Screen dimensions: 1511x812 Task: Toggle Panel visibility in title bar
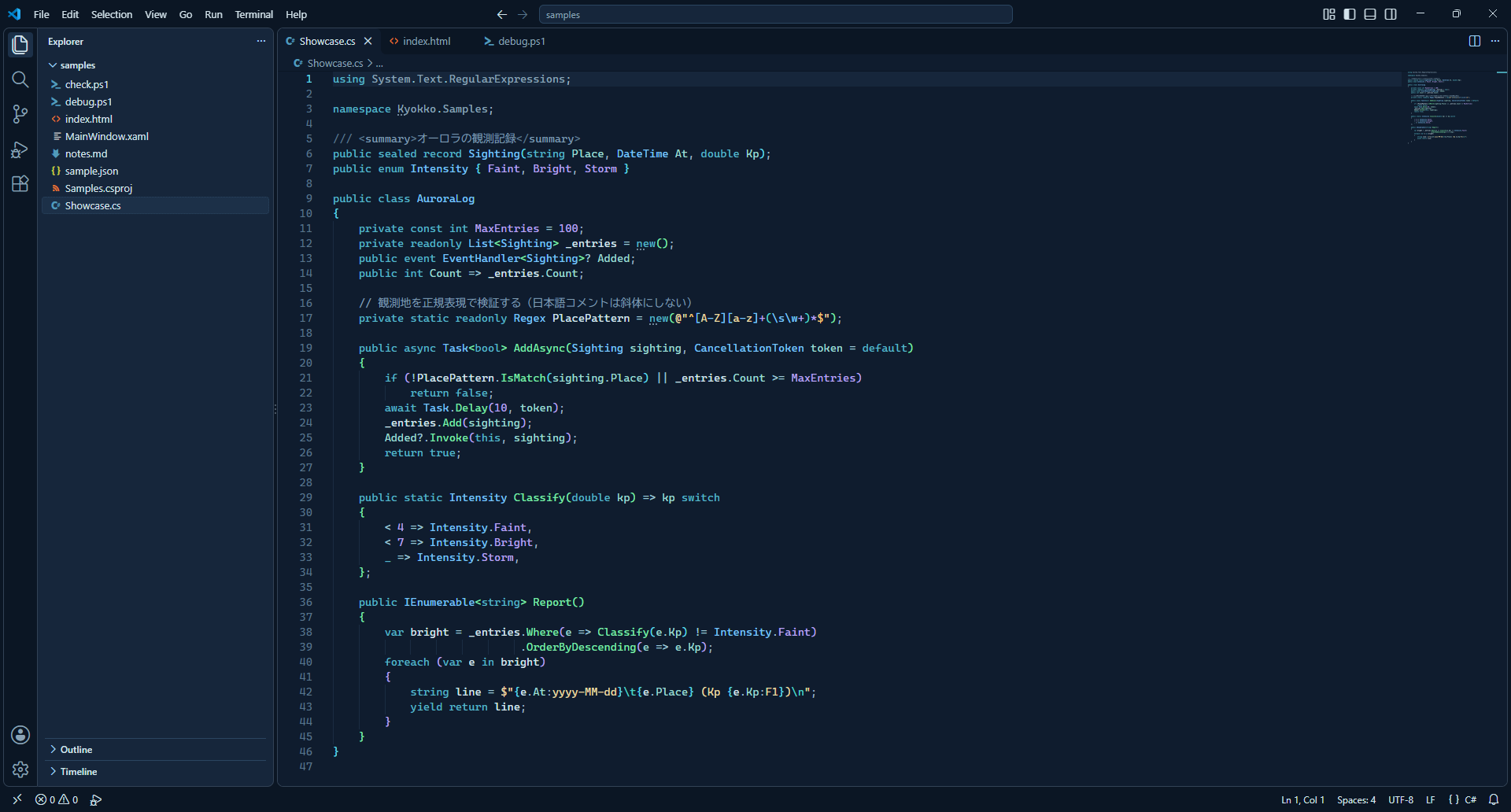(1370, 14)
